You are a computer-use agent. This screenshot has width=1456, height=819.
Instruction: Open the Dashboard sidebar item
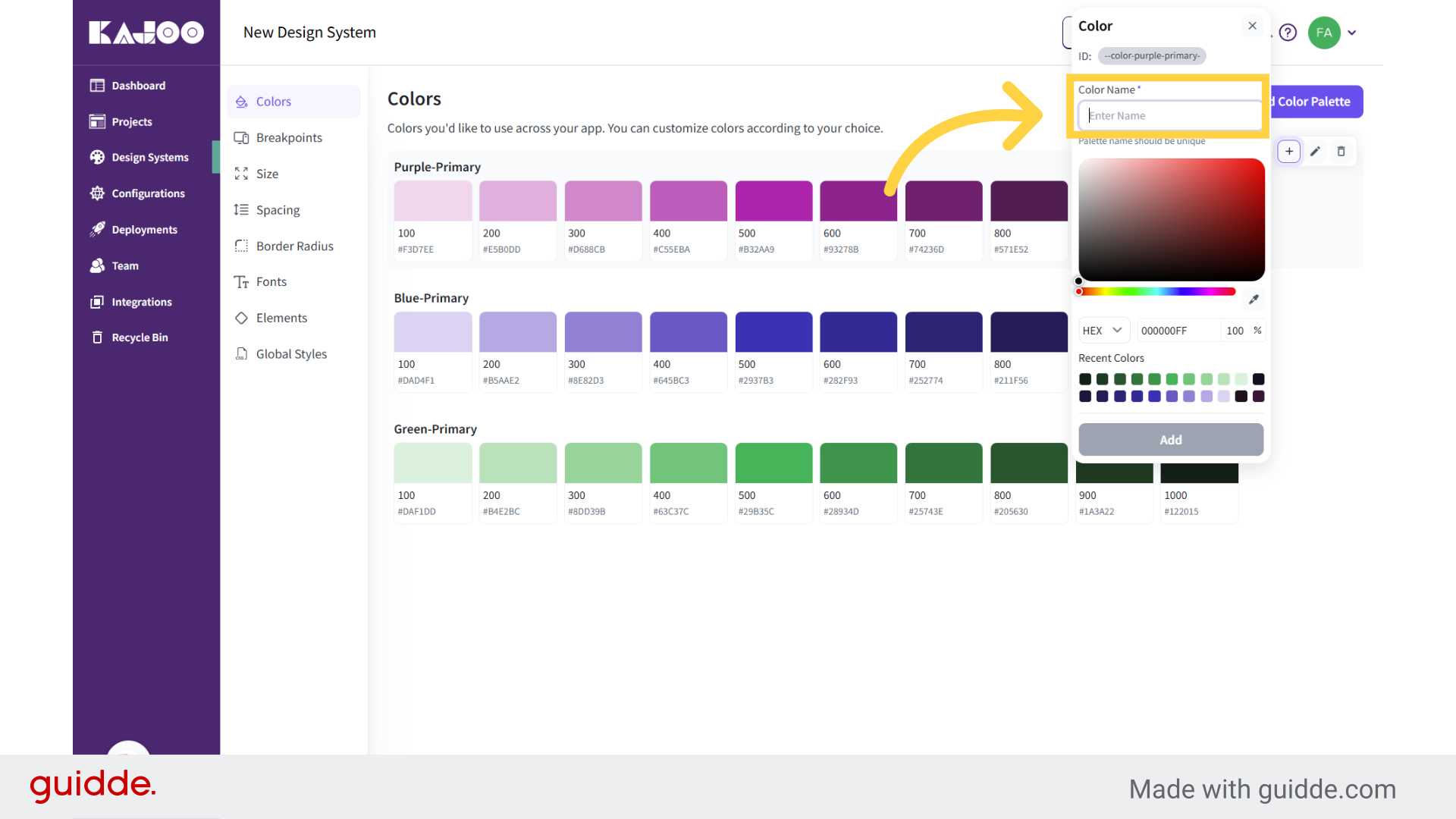coord(127,86)
